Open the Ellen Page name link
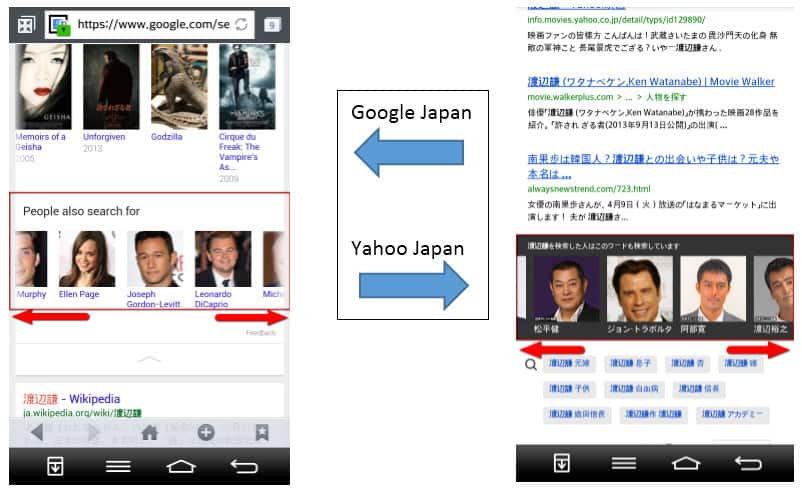The width and height of the screenshot is (802, 491). (x=79, y=294)
